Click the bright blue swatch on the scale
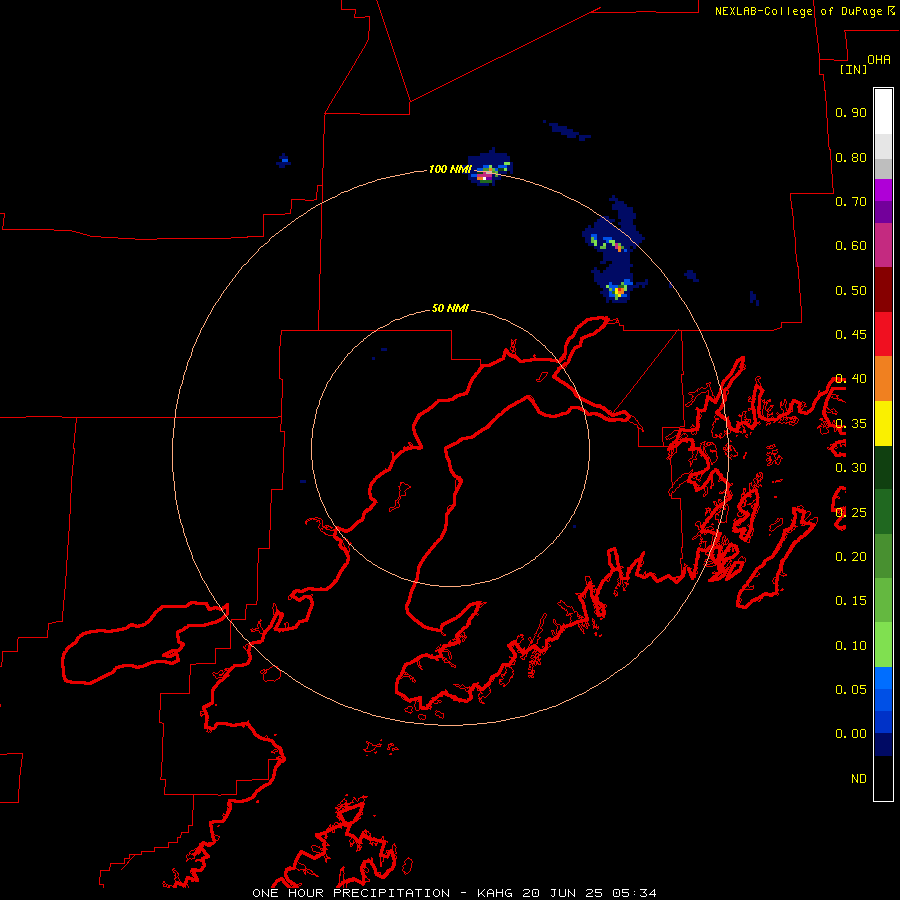Image resolution: width=900 pixels, height=900 pixels. (883, 678)
